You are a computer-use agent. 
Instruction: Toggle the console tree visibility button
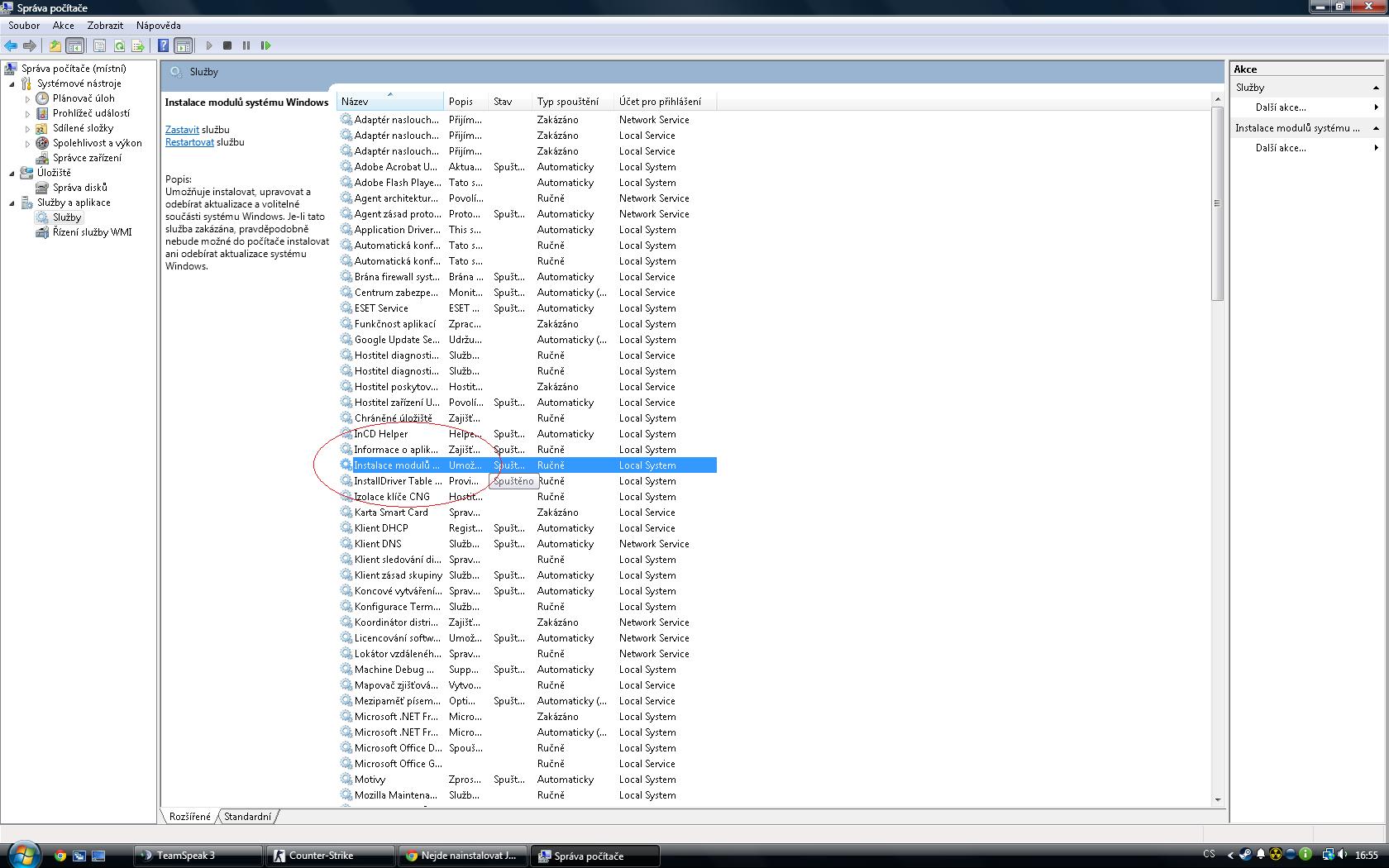[74, 45]
